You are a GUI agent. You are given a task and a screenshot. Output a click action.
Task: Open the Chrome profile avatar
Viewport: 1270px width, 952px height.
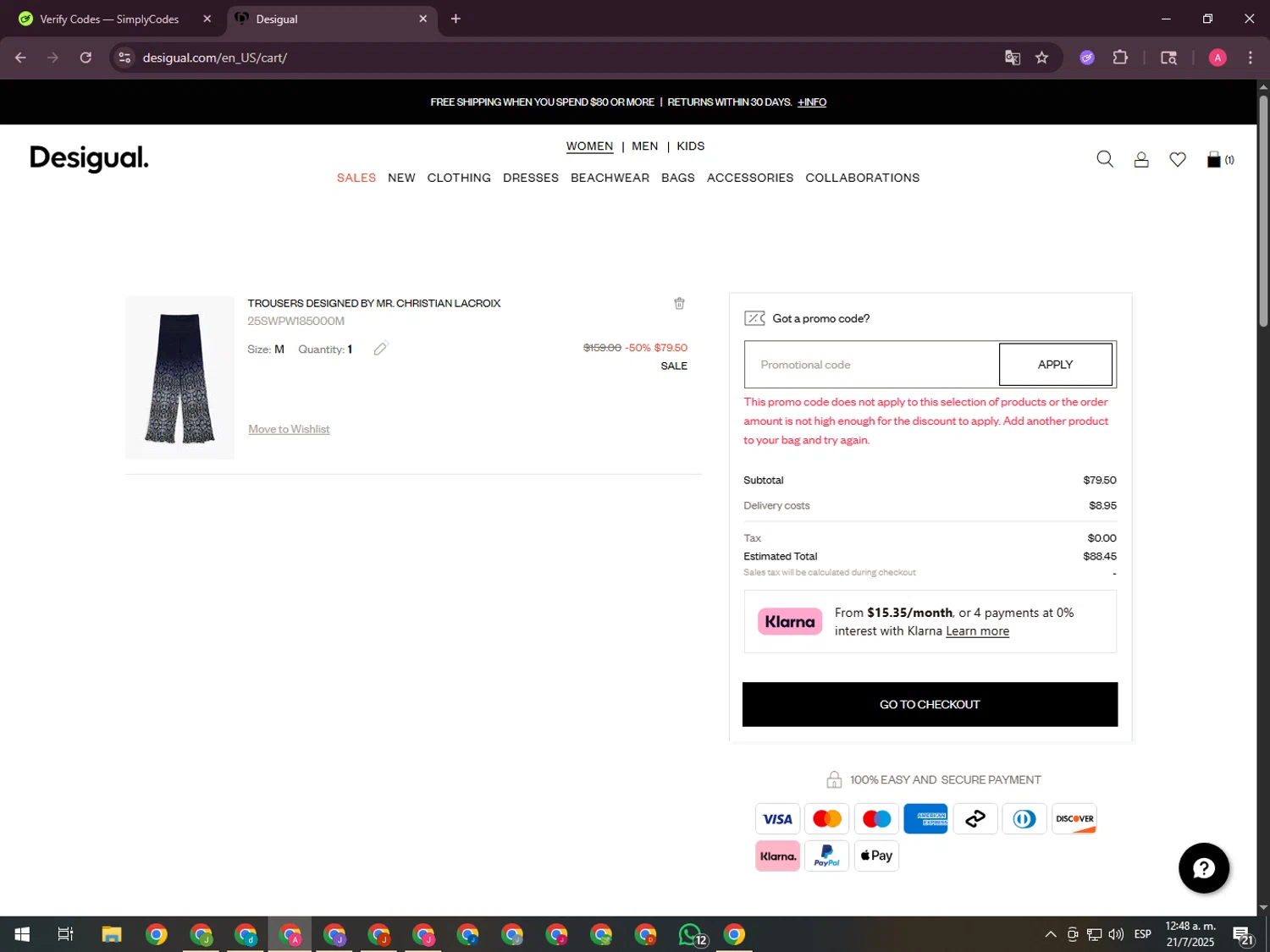(1218, 58)
